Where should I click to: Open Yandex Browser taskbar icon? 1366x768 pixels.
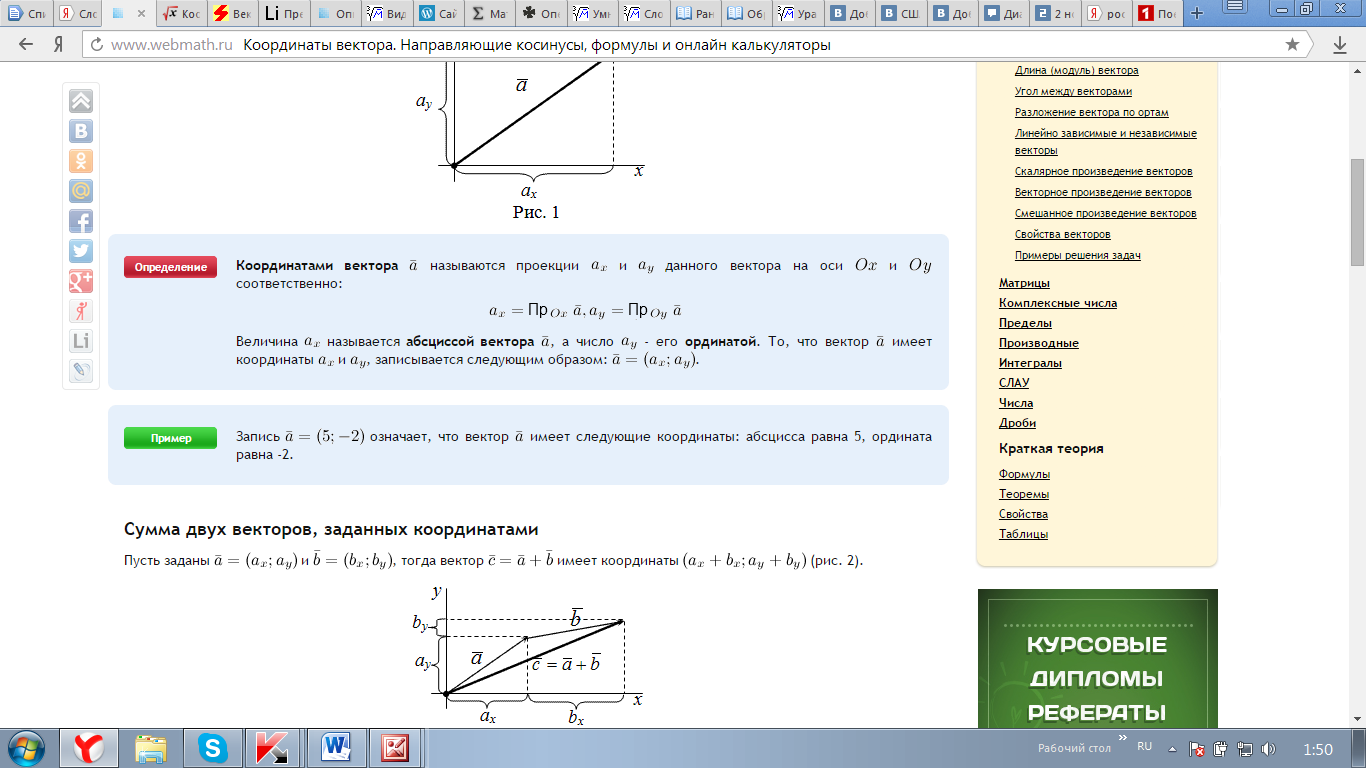89,747
